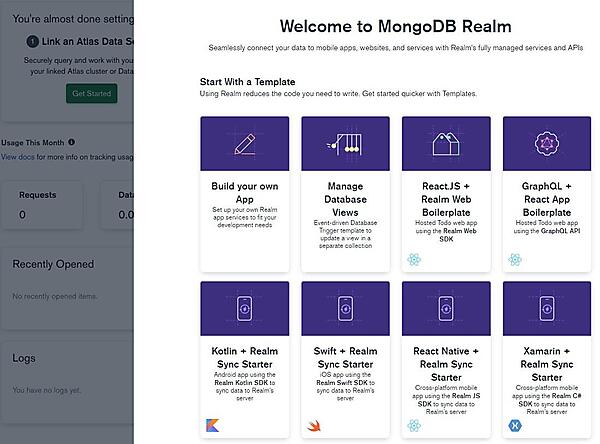Click the Kotlin logo icon
The width and height of the screenshot is (600, 444).
pos(211,424)
